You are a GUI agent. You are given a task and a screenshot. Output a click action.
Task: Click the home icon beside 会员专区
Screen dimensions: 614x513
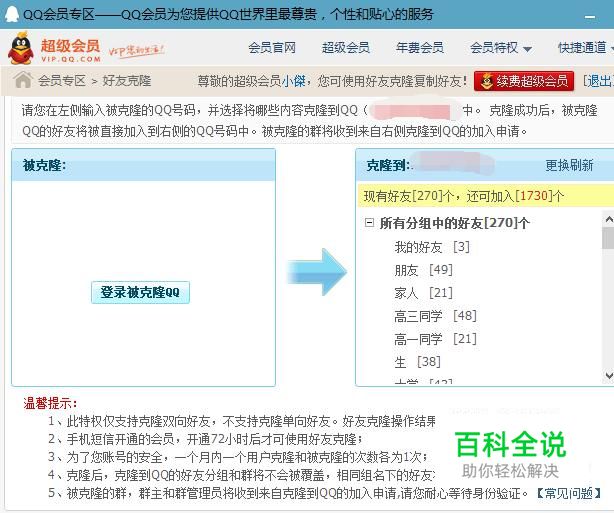[23, 80]
